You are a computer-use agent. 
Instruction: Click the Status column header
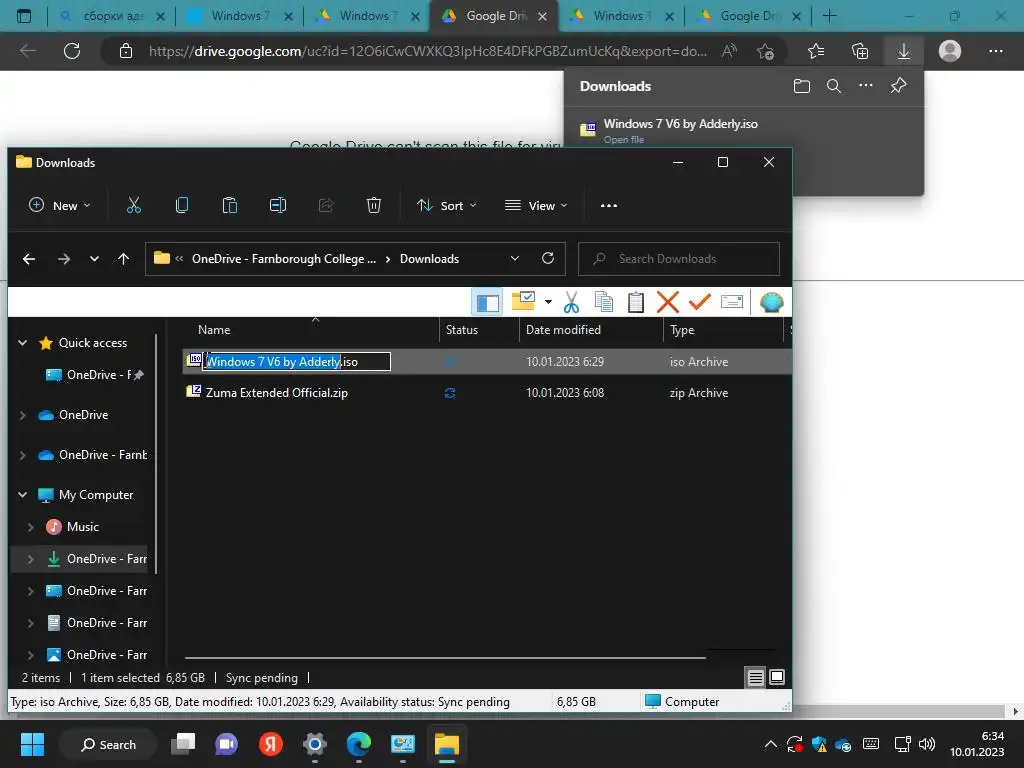tap(462, 330)
